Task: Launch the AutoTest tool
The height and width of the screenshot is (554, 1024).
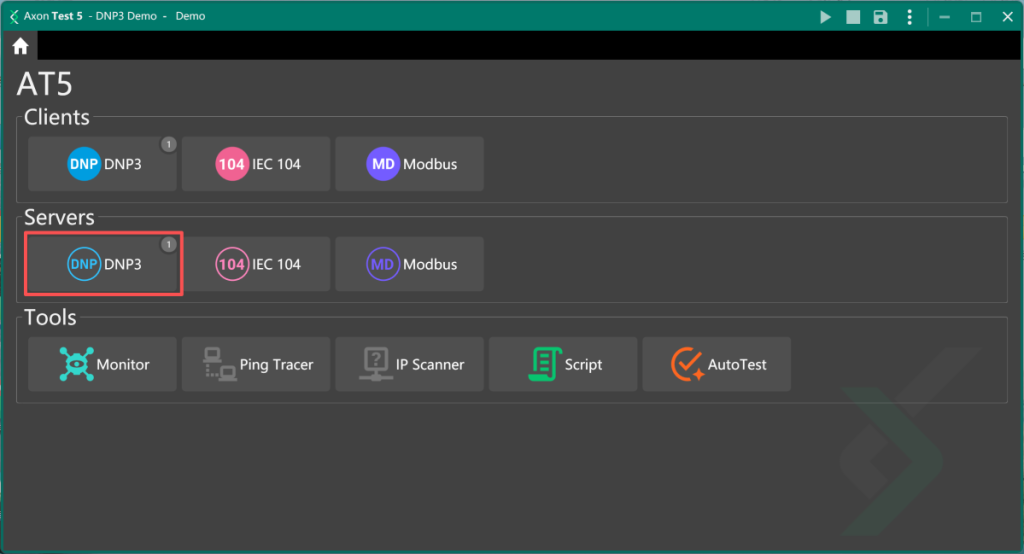Action: [717, 364]
